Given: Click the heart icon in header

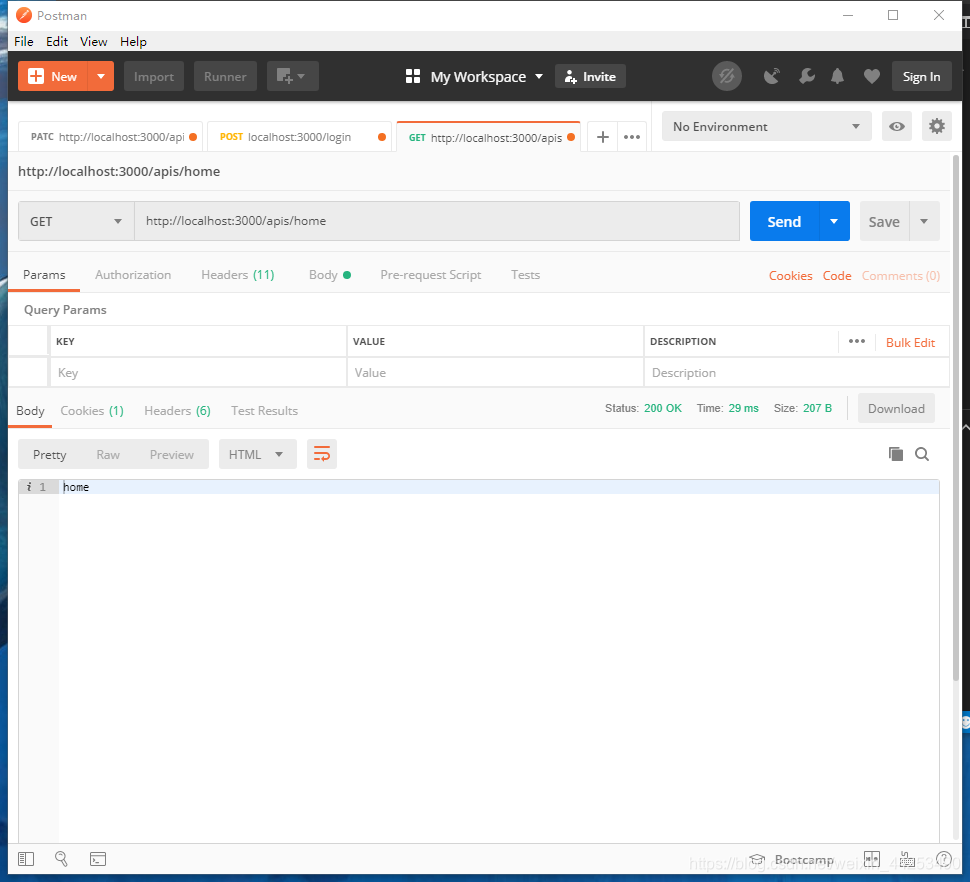Looking at the screenshot, I should pyautogui.click(x=872, y=77).
